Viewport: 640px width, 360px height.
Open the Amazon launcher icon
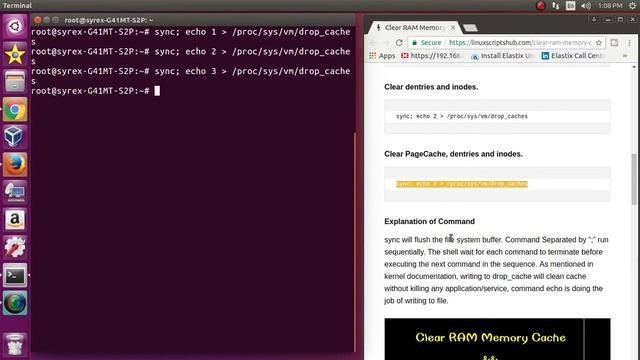click(x=15, y=220)
